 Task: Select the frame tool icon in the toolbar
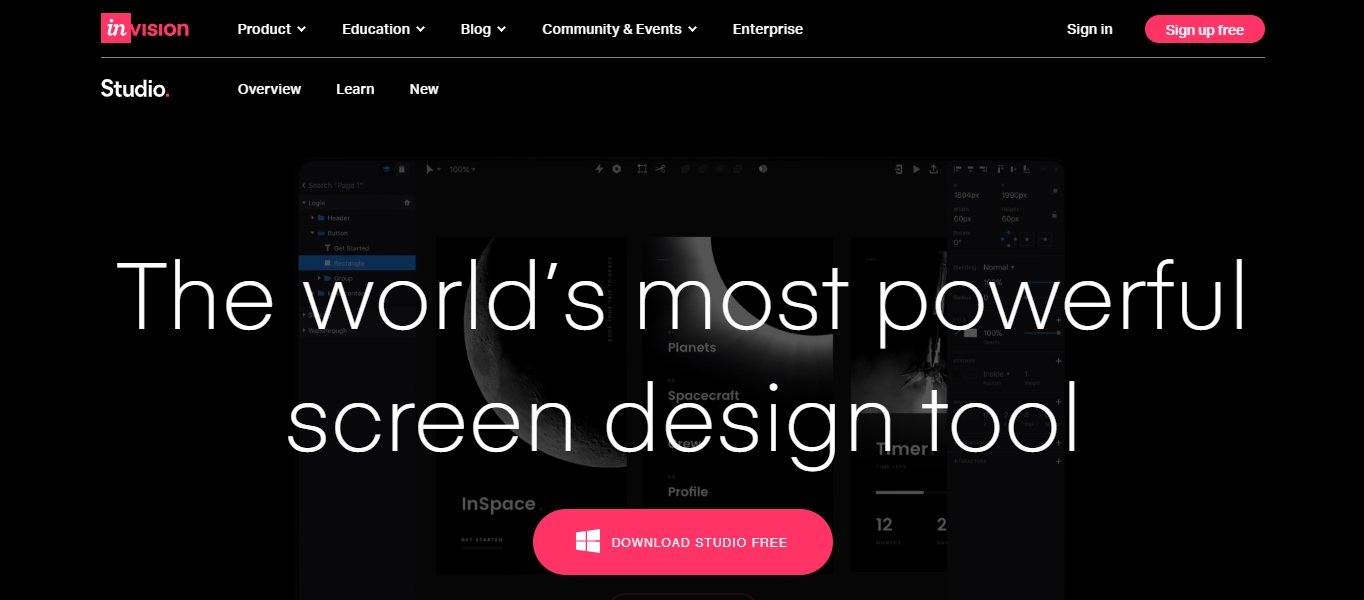[642, 169]
